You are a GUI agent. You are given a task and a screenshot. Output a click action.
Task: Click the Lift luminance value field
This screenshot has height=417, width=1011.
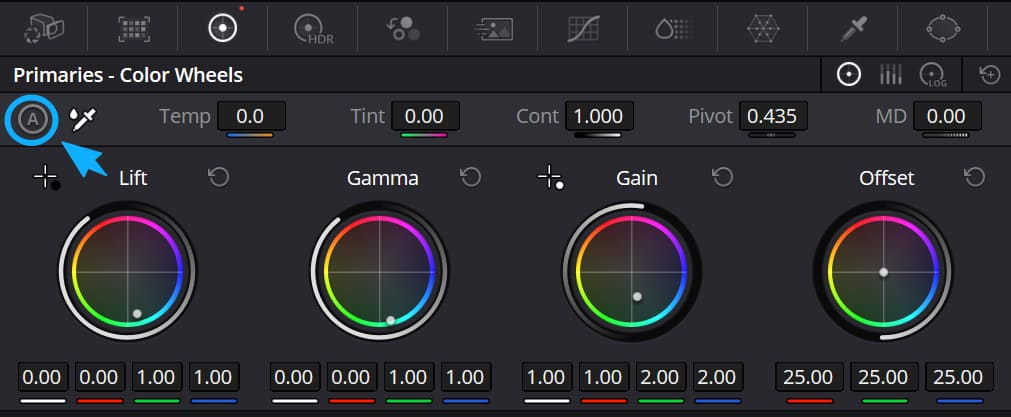pyautogui.click(x=43, y=377)
